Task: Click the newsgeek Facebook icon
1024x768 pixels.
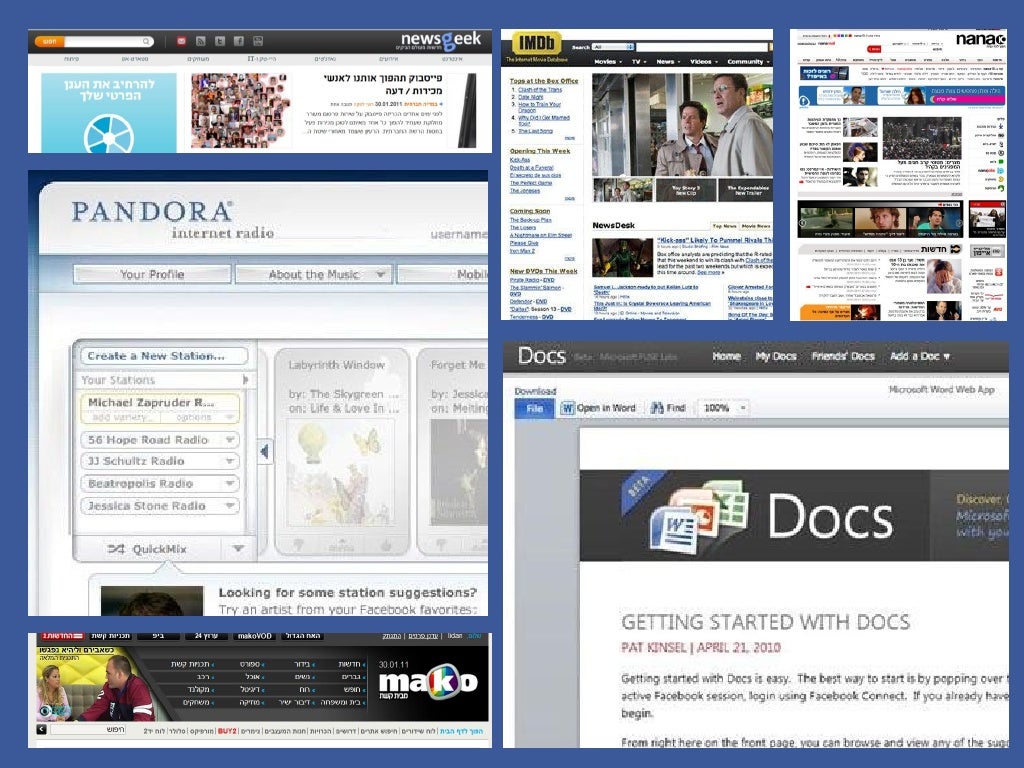Action: tap(239, 41)
